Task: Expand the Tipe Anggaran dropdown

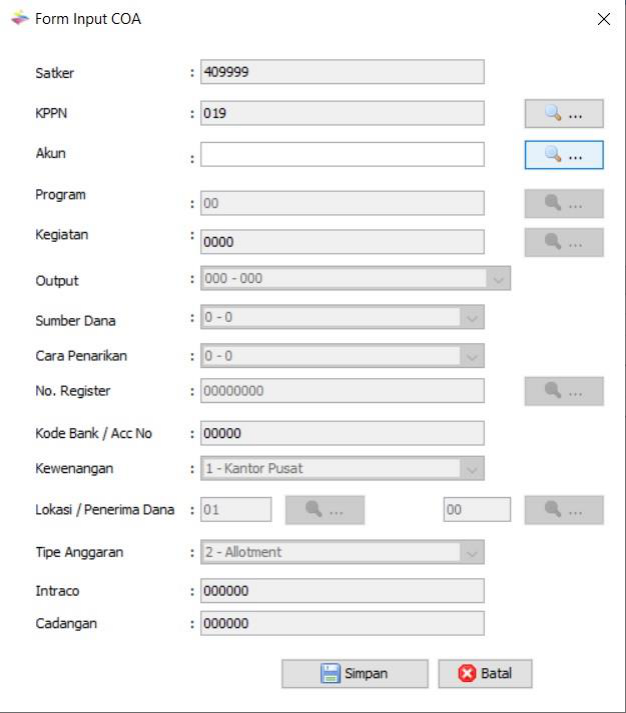Action: pyautogui.click(x=472, y=552)
